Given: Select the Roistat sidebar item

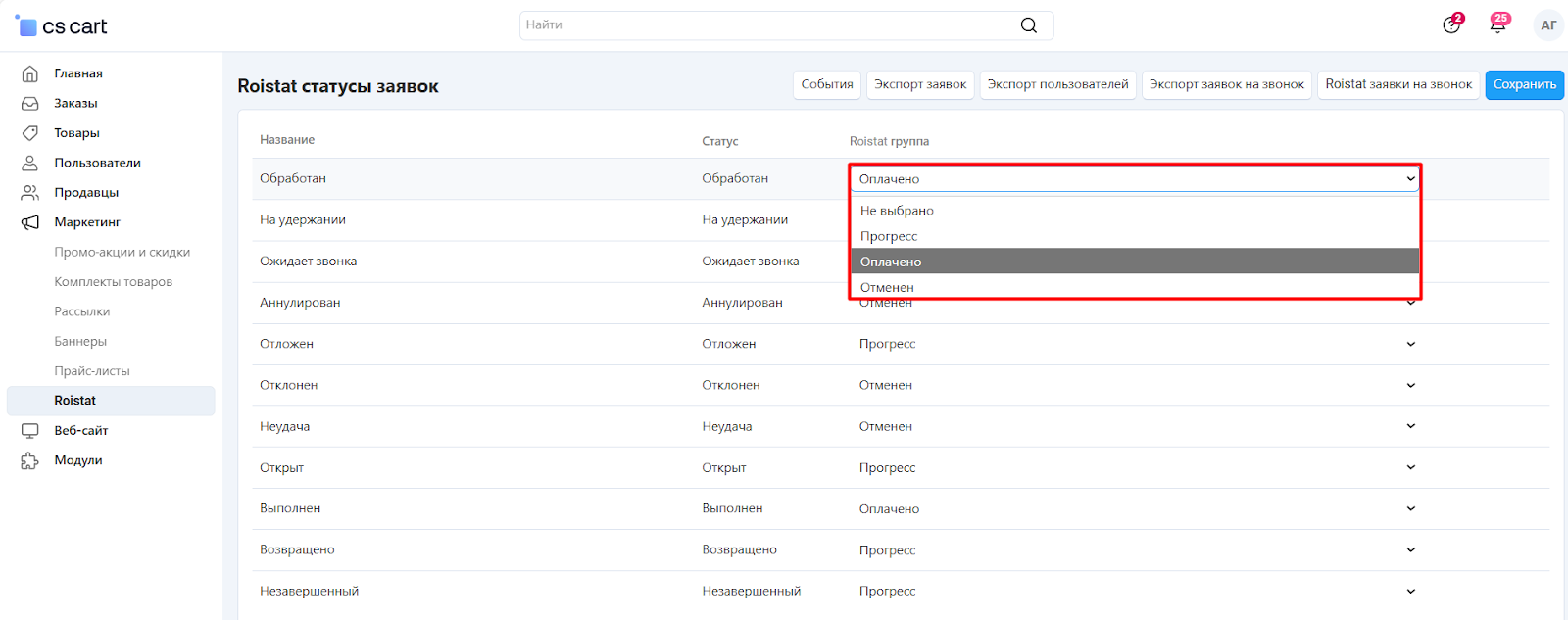Looking at the screenshot, I should pyautogui.click(x=111, y=401).
